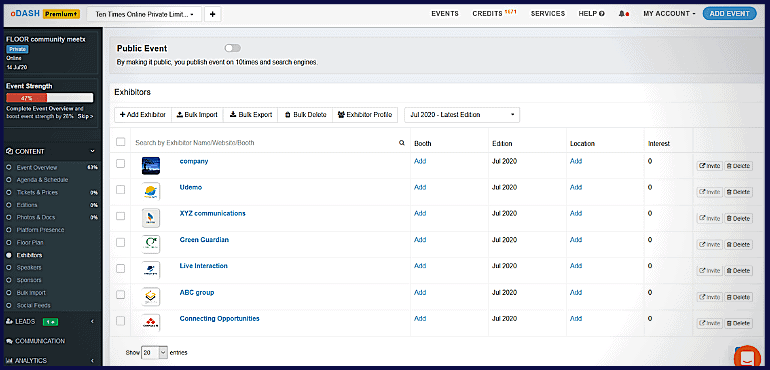The height and width of the screenshot is (370, 770).
Task: Open HELP in the top navigation
Action: (x=591, y=14)
